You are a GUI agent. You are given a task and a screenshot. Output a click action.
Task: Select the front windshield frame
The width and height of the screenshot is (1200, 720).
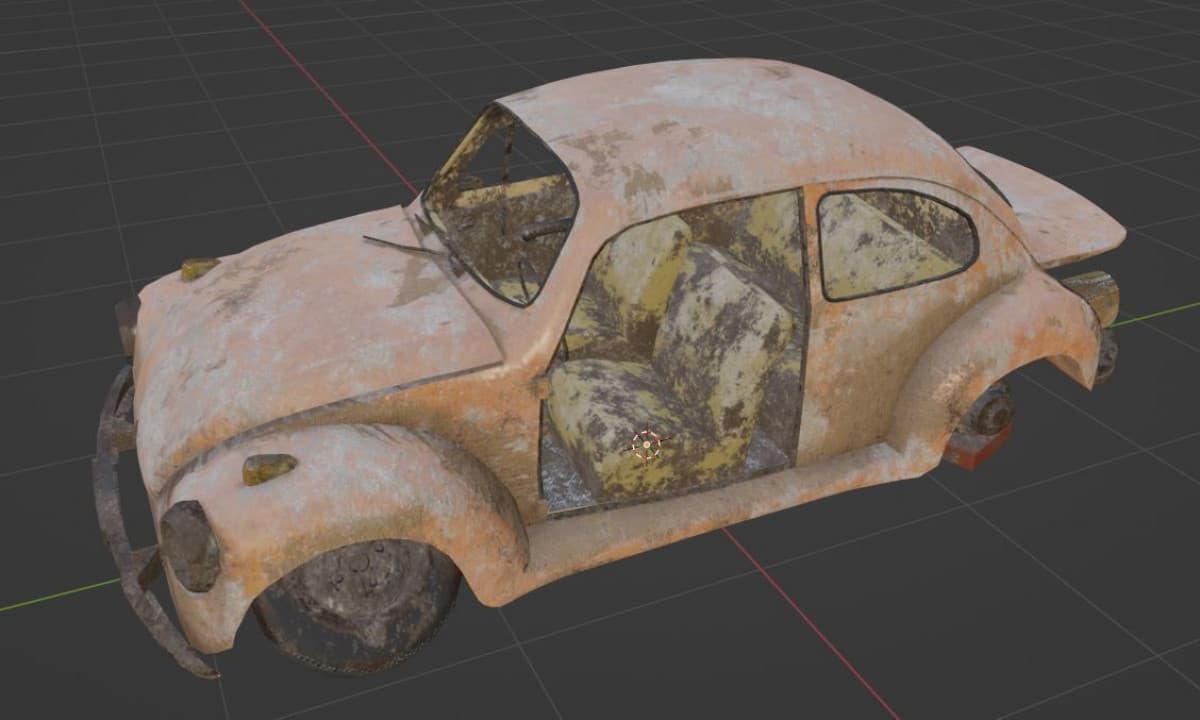coord(500,205)
